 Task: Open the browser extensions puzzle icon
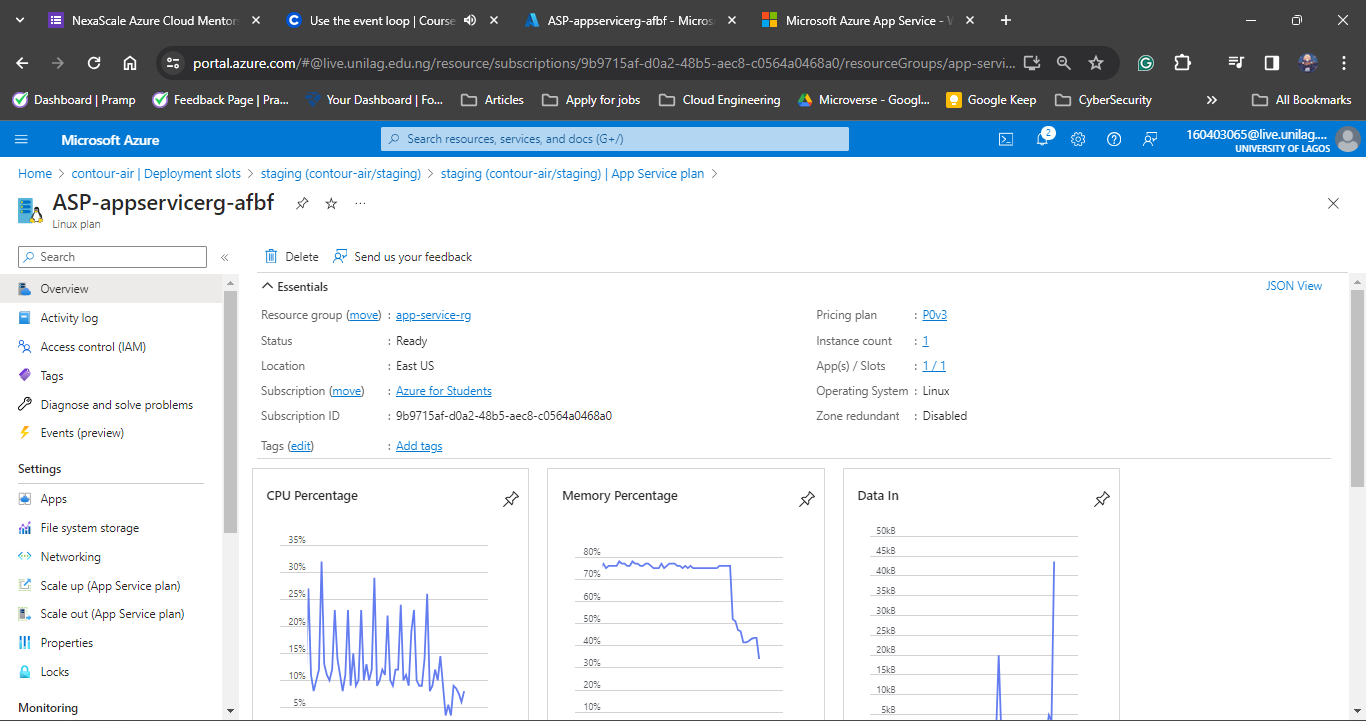pos(1182,63)
